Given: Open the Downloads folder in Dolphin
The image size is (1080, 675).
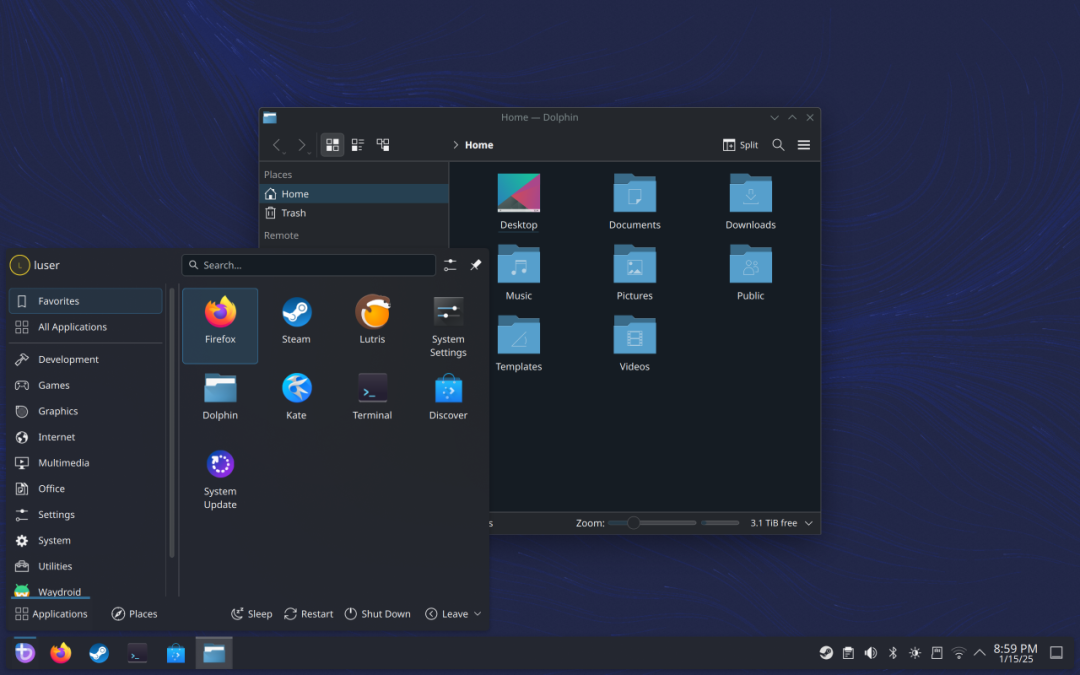Looking at the screenshot, I should pyautogui.click(x=750, y=202).
